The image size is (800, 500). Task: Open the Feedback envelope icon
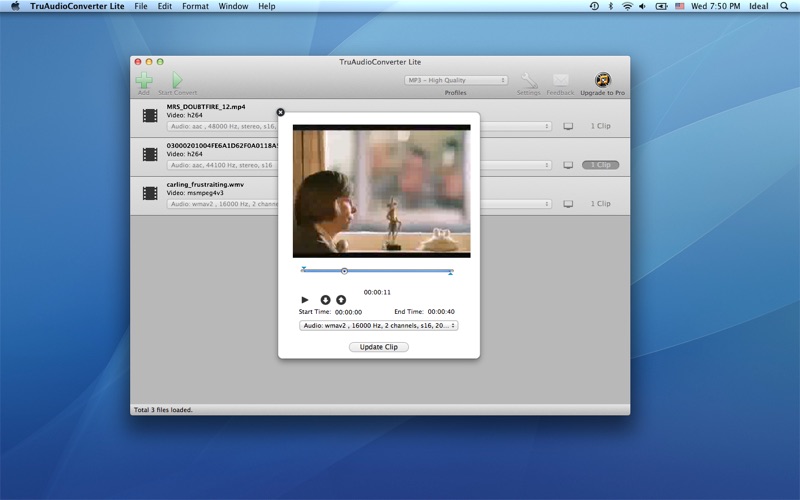560,80
